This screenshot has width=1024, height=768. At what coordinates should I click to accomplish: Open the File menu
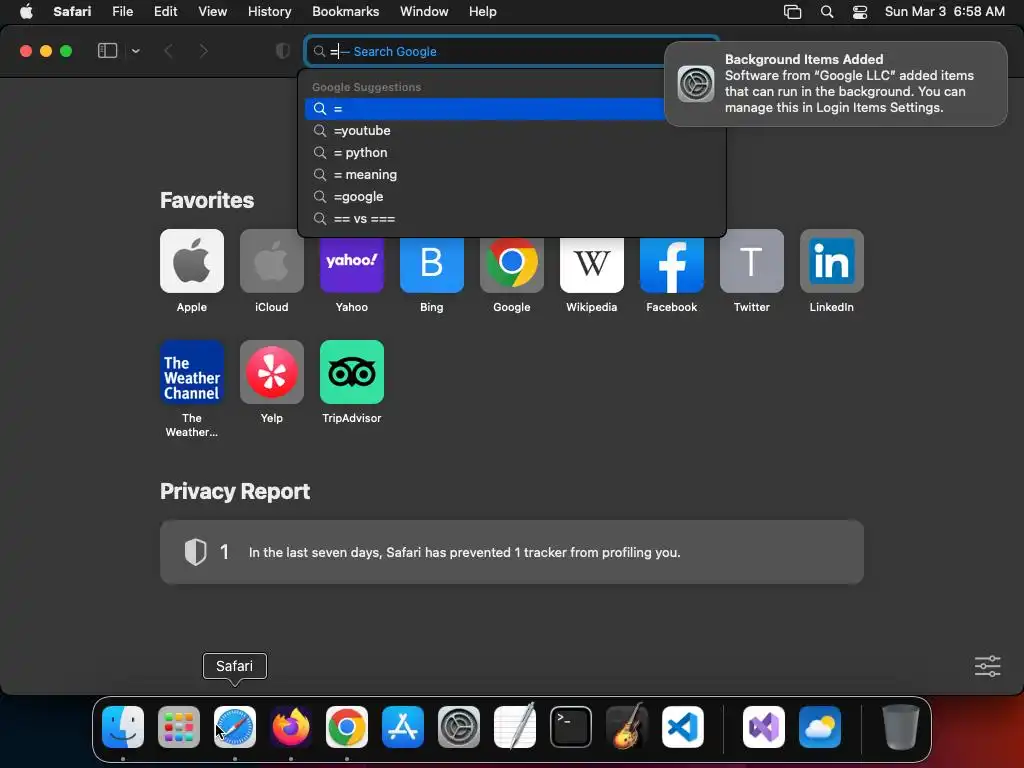[x=122, y=12]
